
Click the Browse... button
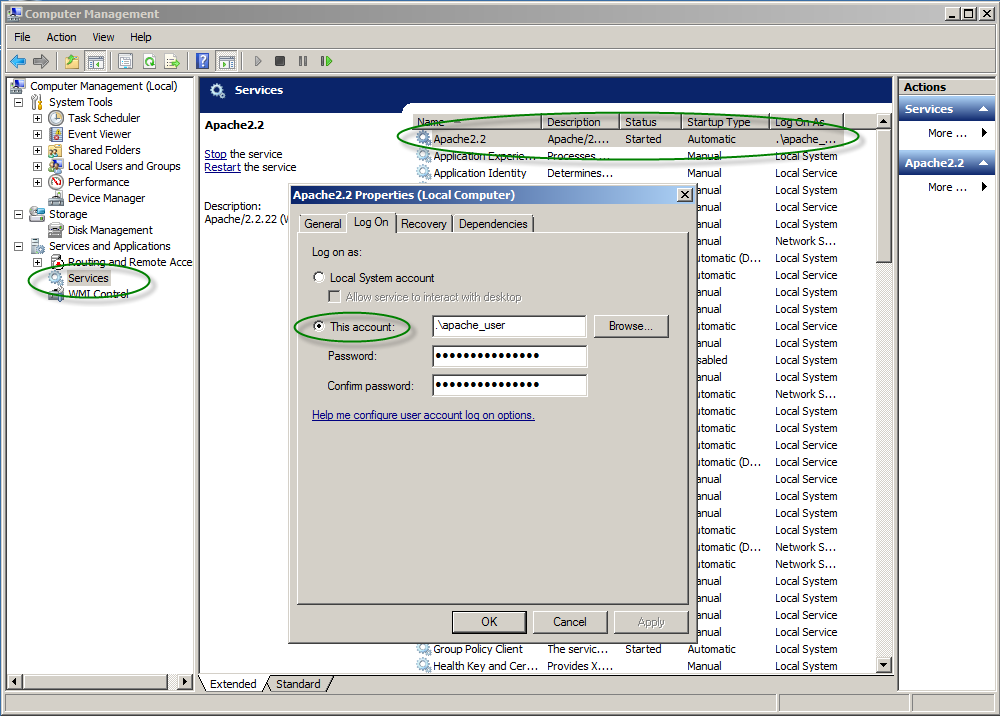coord(631,326)
